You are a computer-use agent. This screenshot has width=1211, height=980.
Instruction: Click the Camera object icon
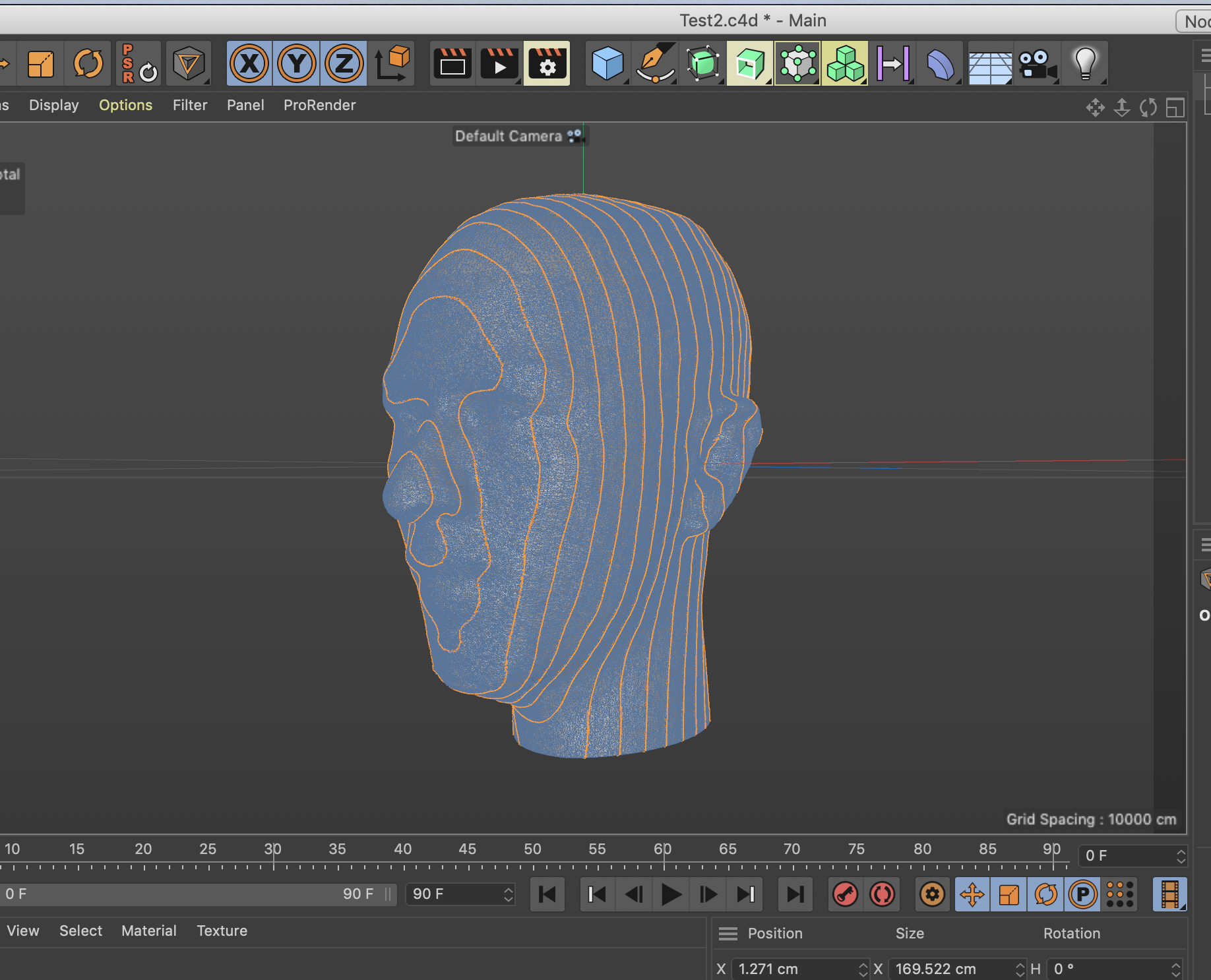point(1037,64)
